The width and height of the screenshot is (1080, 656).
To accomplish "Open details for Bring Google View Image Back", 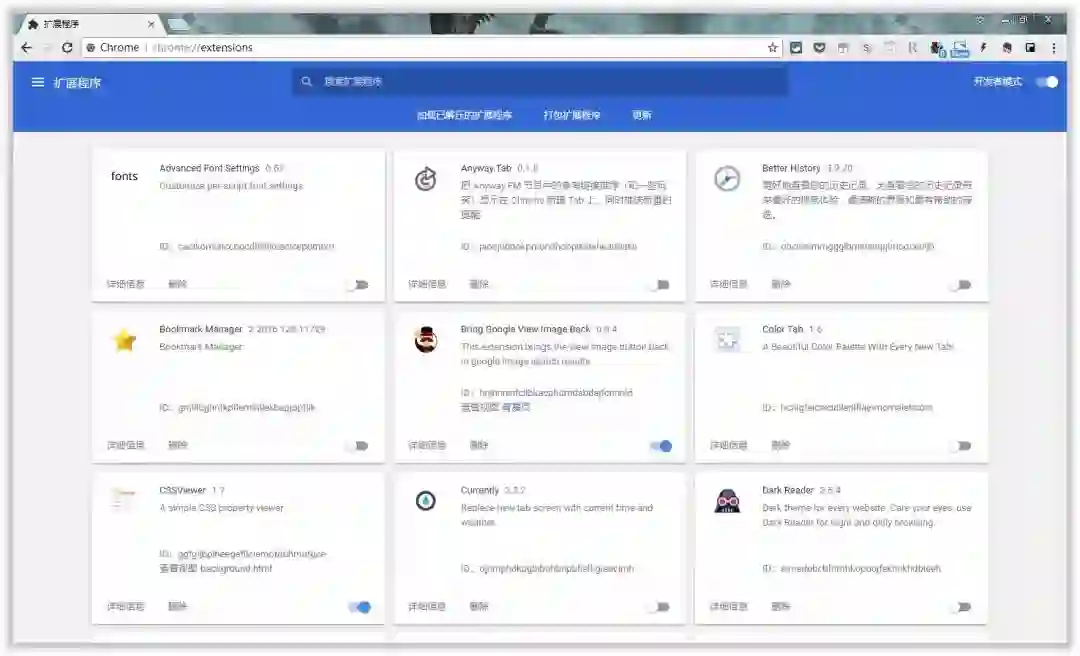I will (427, 445).
